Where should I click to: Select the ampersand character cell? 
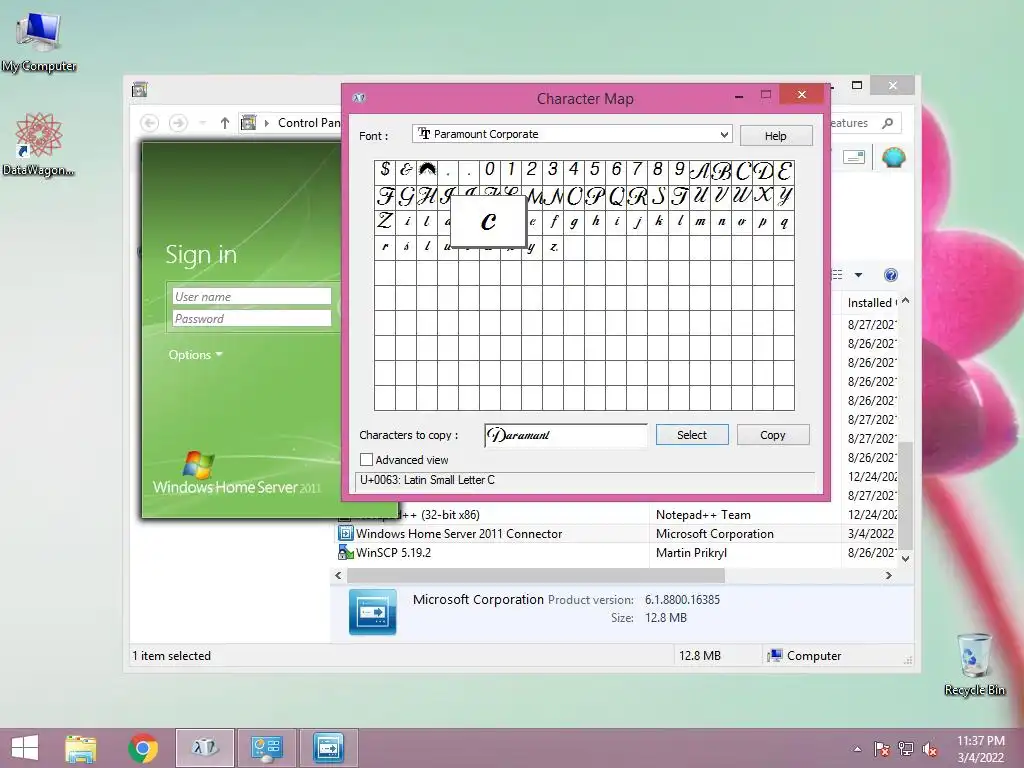(406, 170)
